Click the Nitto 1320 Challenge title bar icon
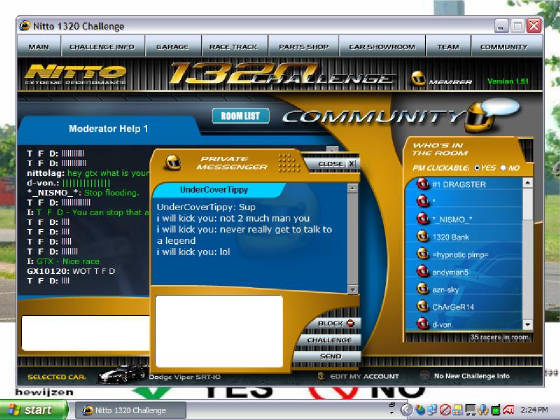560x420 pixels. [x=25, y=26]
